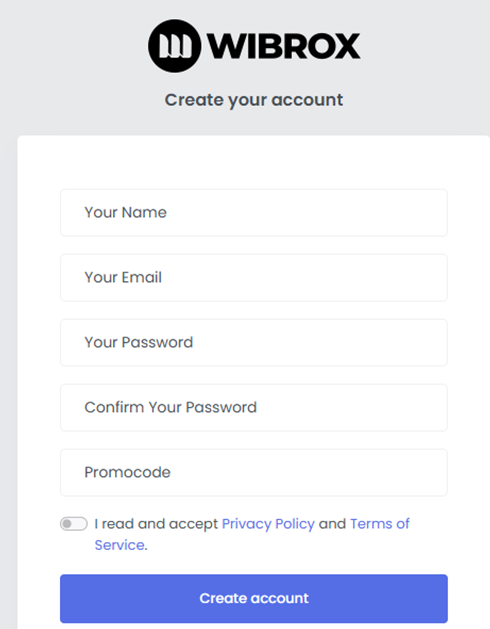Screen dimensions: 490x629
Task: Submit with the Create account button
Action: point(254,599)
